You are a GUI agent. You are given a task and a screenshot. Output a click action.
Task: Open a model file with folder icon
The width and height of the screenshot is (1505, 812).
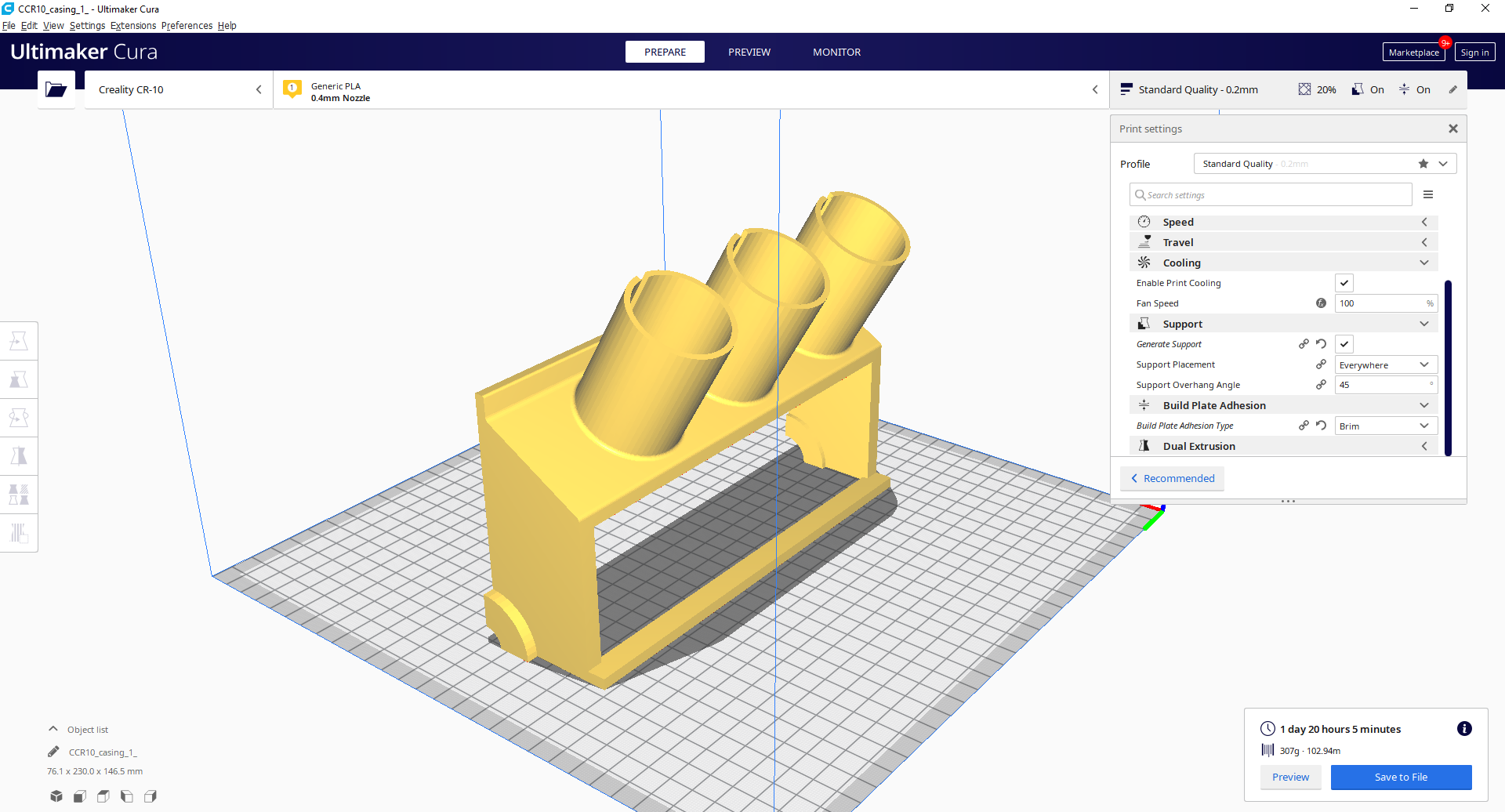(x=56, y=89)
